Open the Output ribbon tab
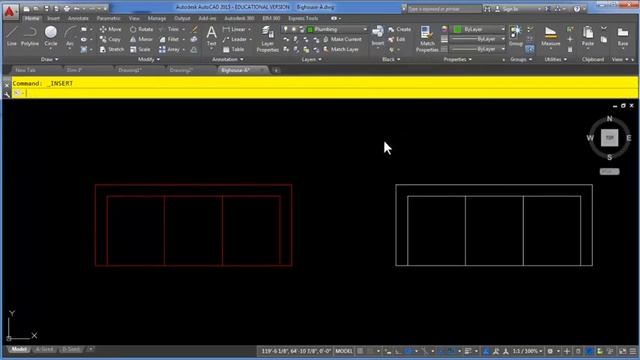The height and width of the screenshot is (360, 640). [182, 18]
